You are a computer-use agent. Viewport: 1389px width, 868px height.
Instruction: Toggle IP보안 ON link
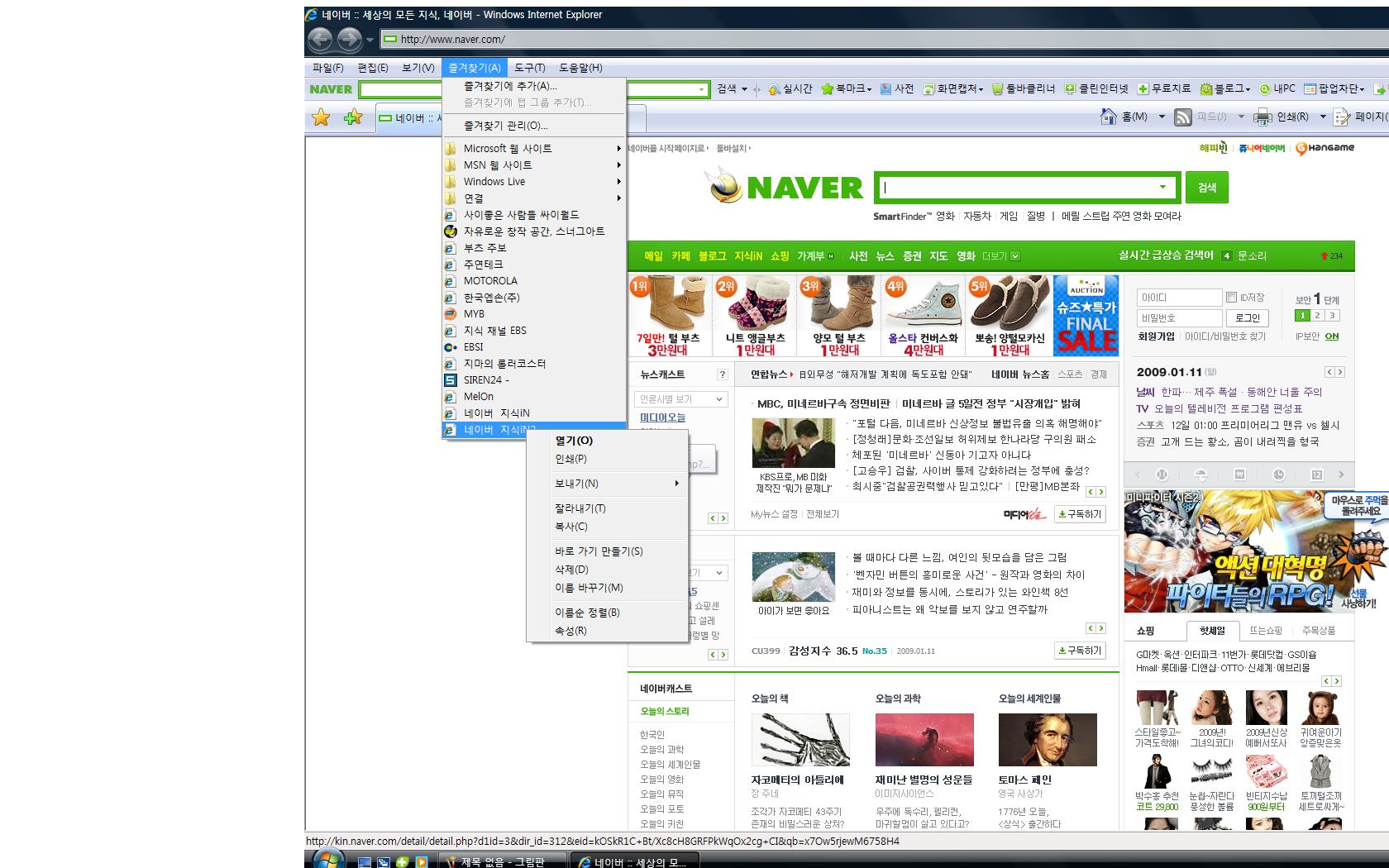[x=1332, y=336]
